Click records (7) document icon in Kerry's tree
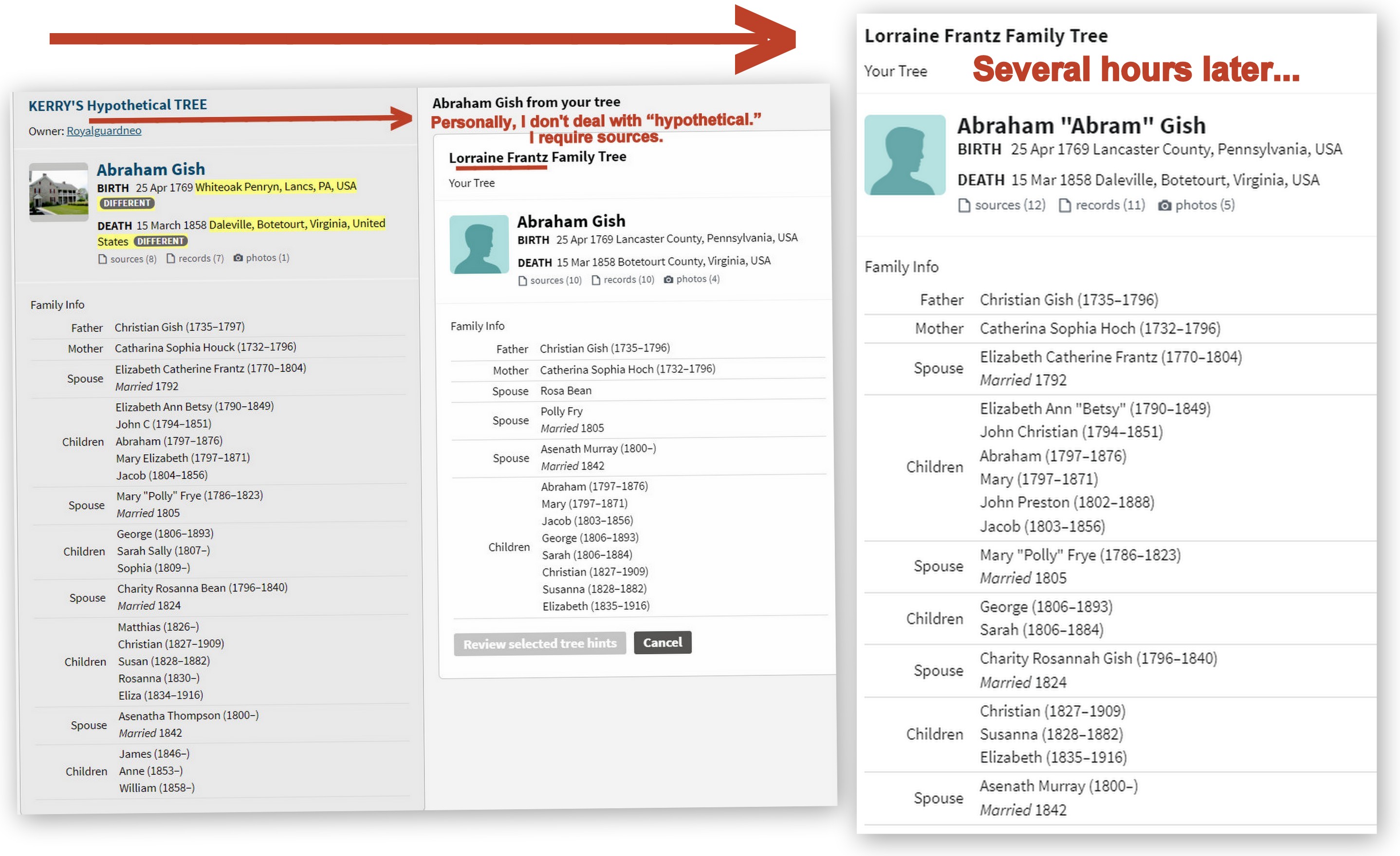 tap(170, 259)
